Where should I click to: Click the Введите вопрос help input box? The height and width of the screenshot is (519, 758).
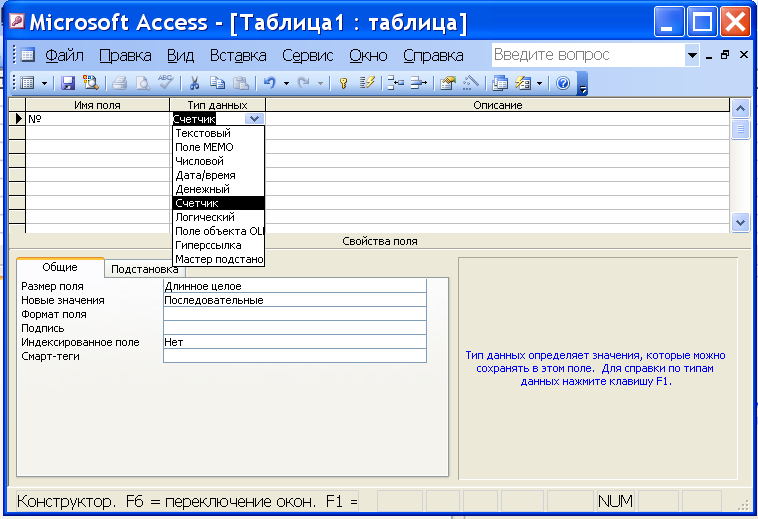[588, 55]
